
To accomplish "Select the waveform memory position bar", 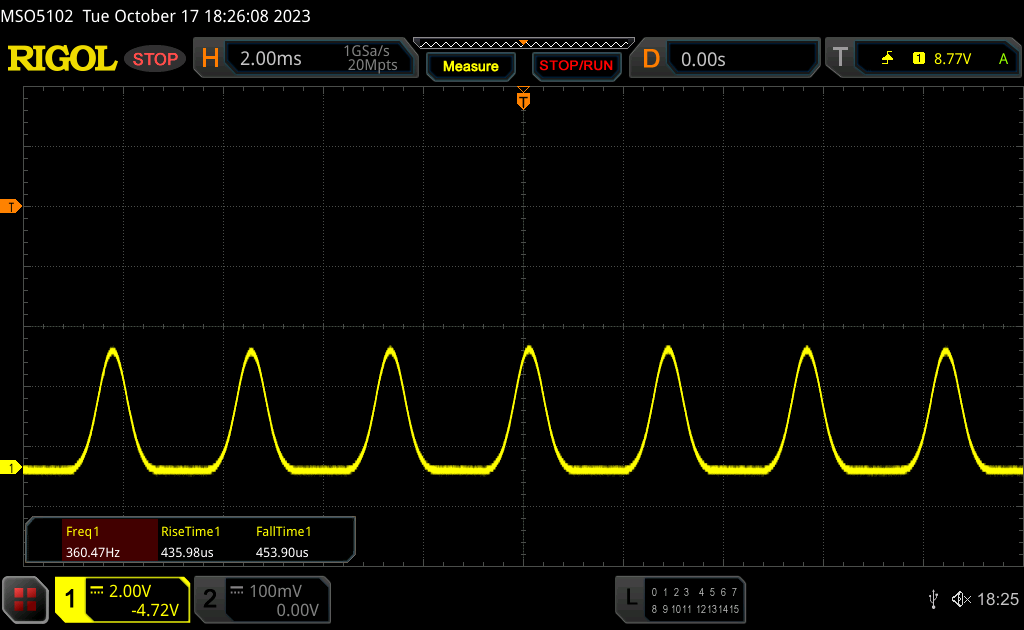I will click(x=523, y=43).
